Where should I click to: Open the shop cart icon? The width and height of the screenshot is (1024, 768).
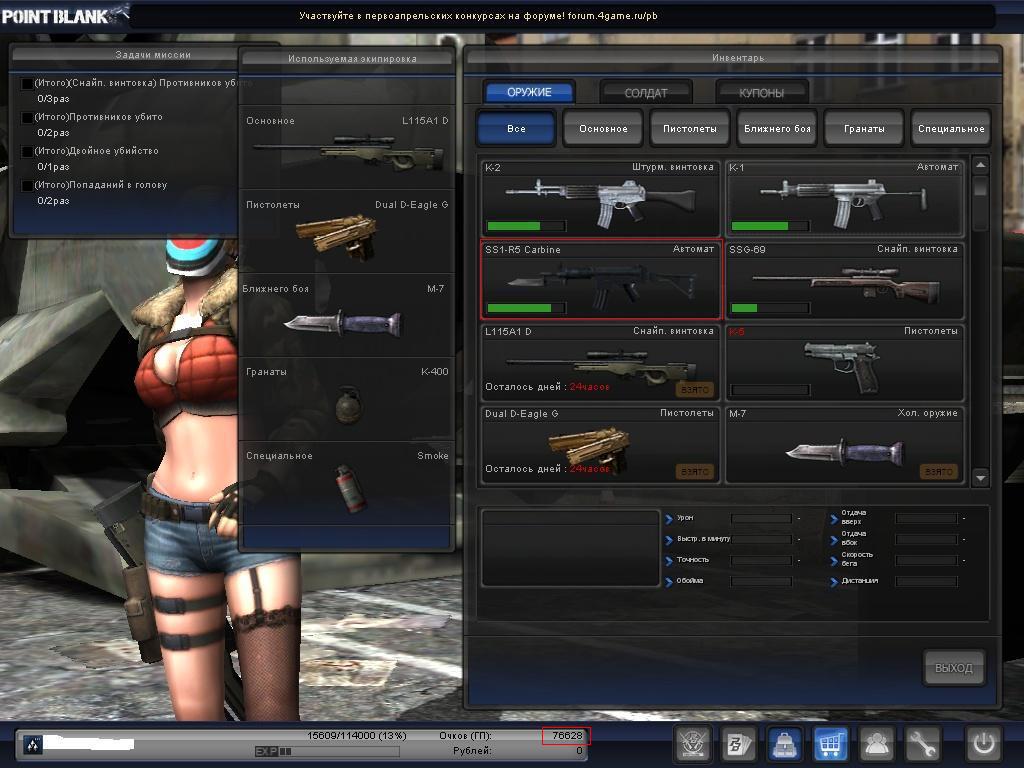(830, 744)
